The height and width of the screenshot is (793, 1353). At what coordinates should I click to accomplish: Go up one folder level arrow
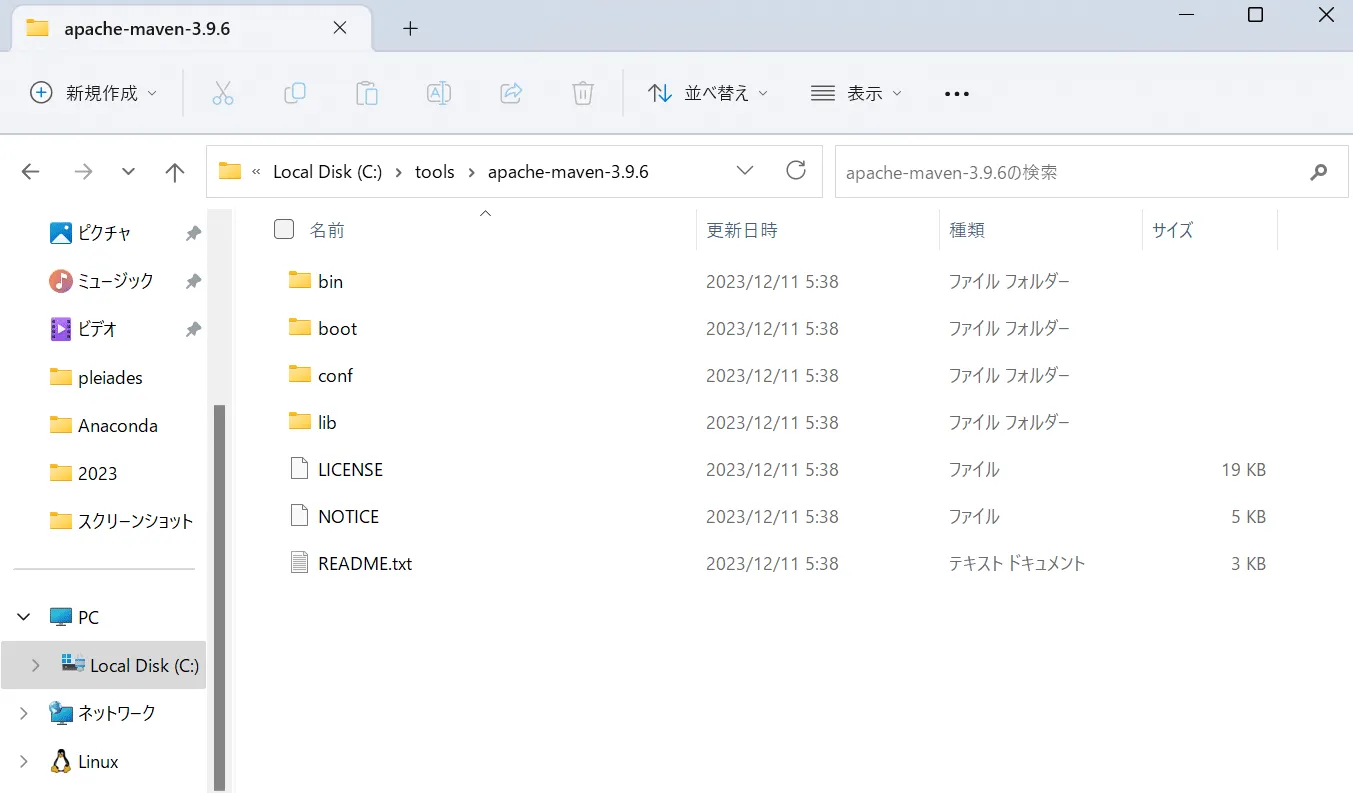pyautogui.click(x=175, y=172)
